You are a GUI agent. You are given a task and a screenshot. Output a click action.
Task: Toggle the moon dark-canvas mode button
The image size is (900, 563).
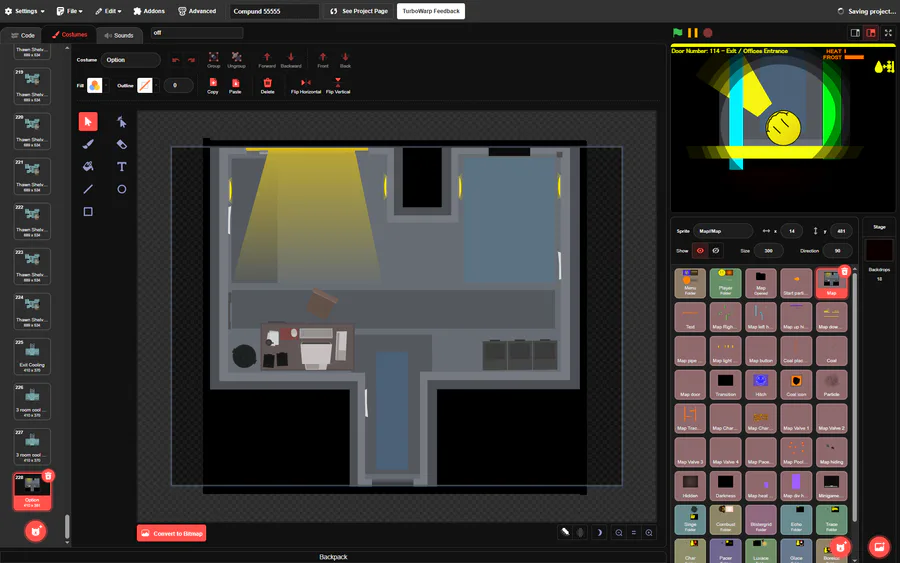point(599,533)
